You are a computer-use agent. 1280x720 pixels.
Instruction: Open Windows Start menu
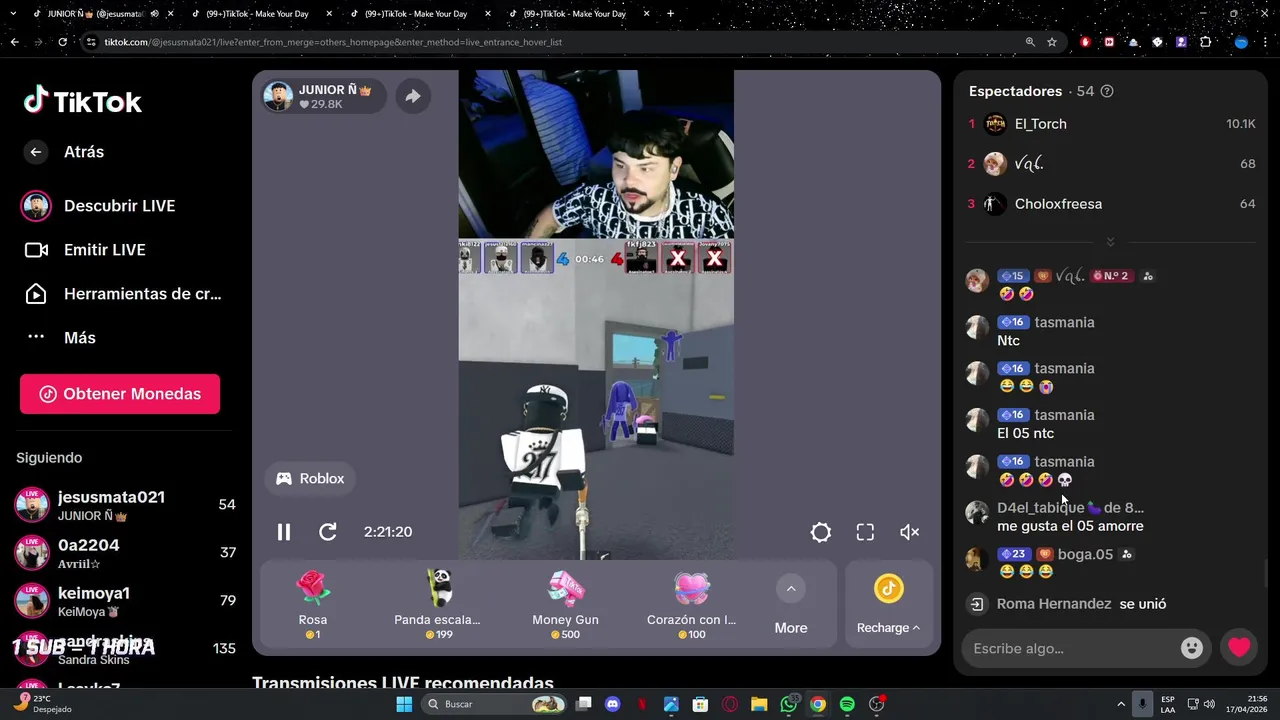[x=404, y=704]
